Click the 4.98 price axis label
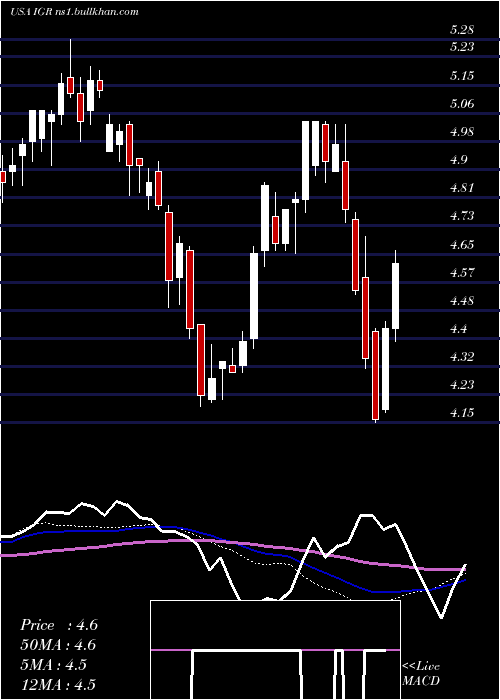The height and width of the screenshot is (700, 500). 461,132
